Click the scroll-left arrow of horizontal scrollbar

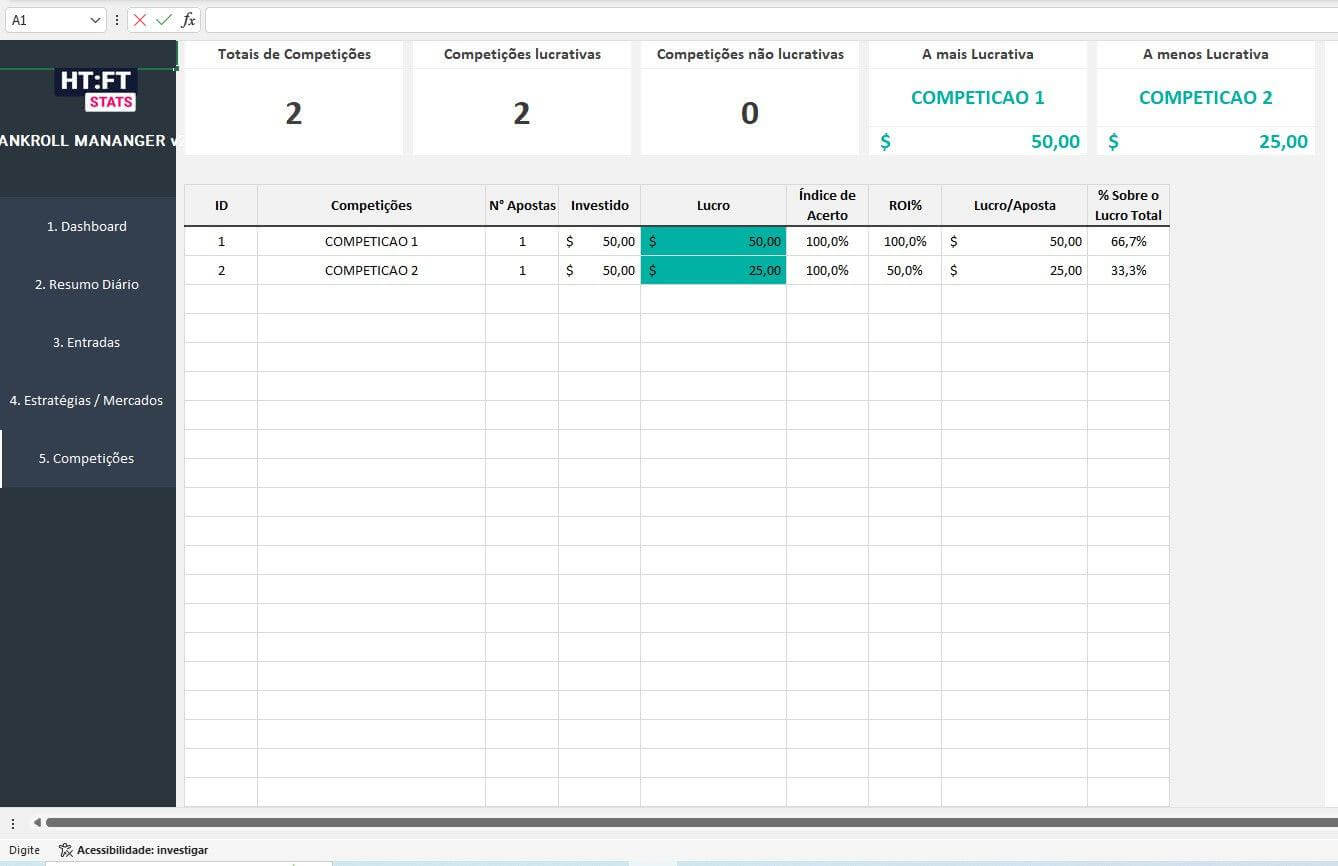37,823
